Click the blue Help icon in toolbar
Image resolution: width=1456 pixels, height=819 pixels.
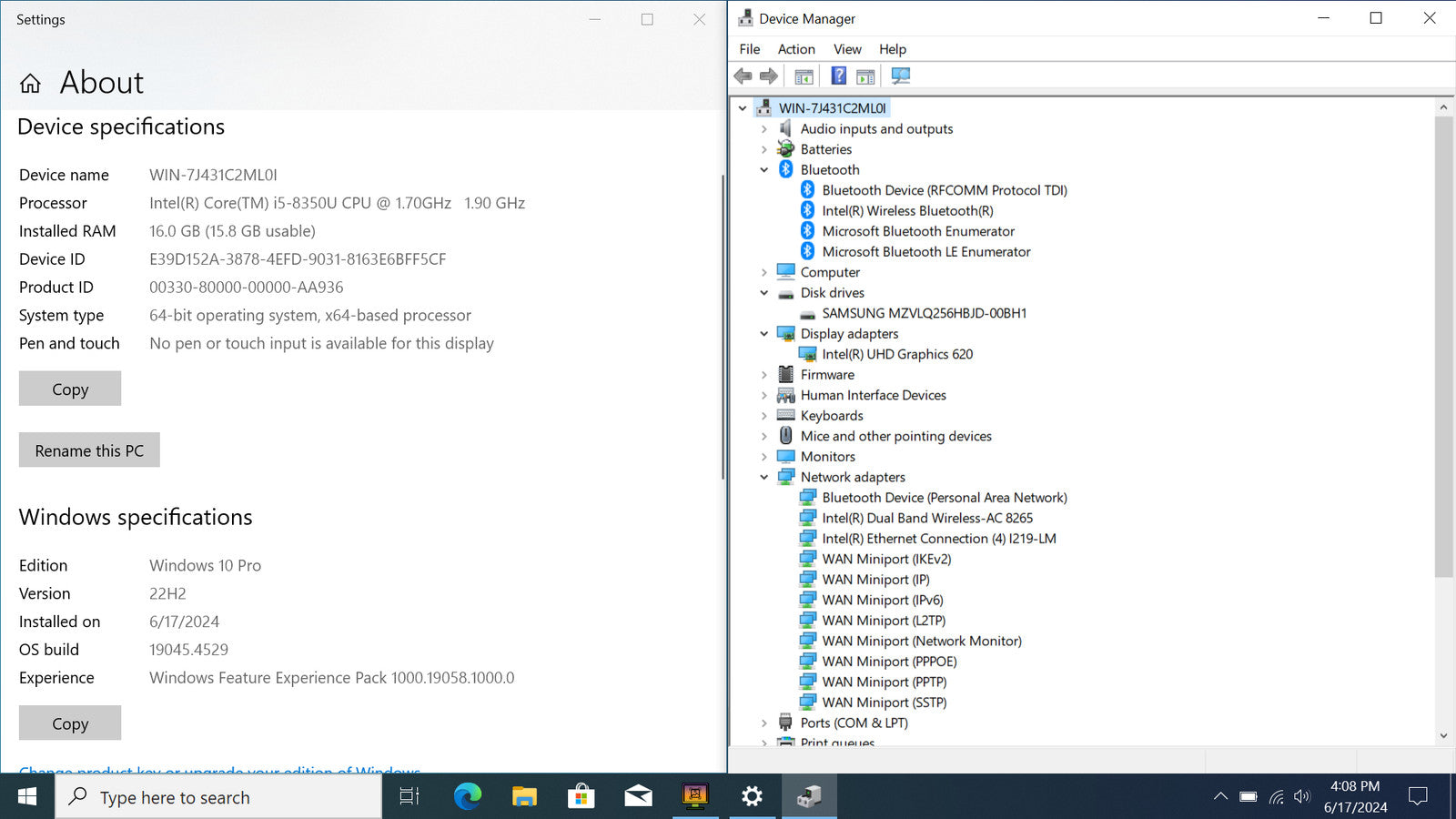[838, 76]
